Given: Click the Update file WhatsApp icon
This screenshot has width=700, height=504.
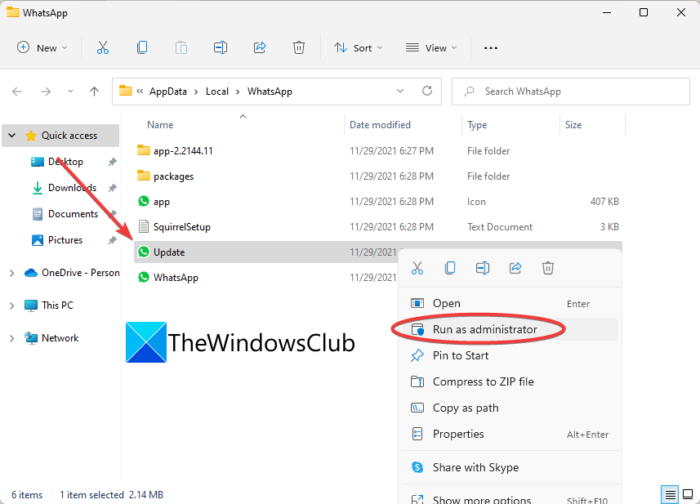Looking at the screenshot, I should click(143, 252).
